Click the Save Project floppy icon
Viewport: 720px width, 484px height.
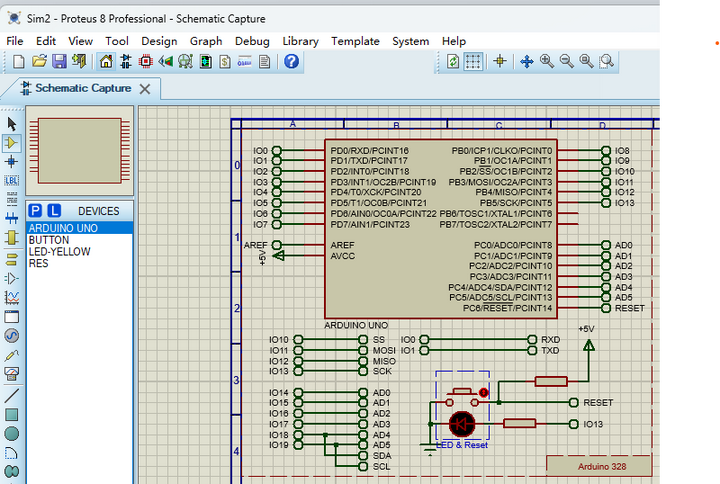coord(59,62)
